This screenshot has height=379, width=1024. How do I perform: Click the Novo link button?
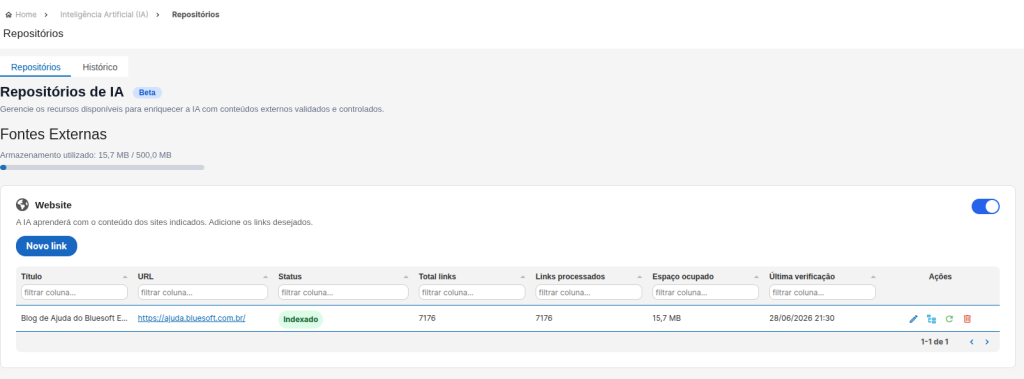[46, 246]
